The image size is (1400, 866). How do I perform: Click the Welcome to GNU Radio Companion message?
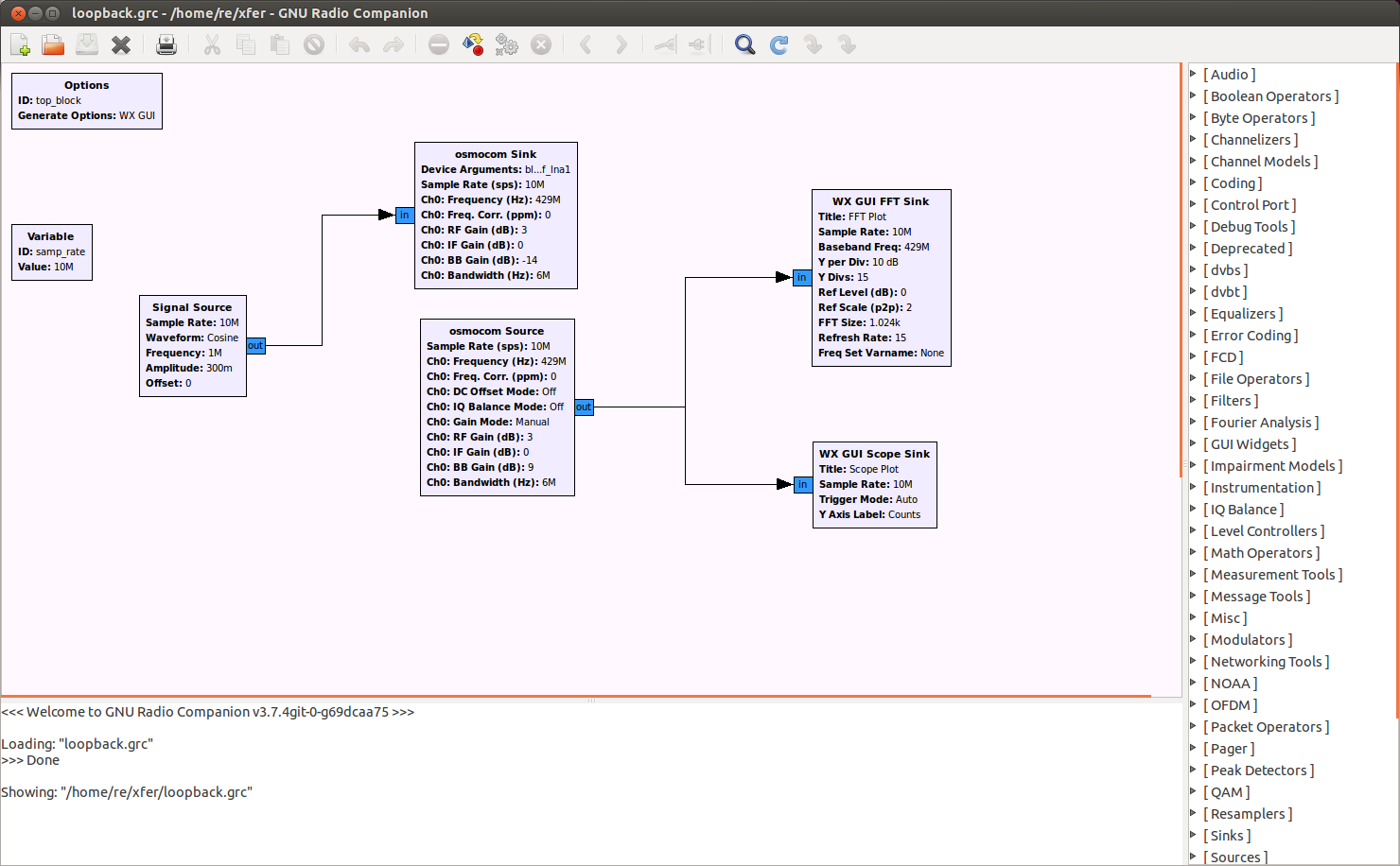[x=208, y=712]
